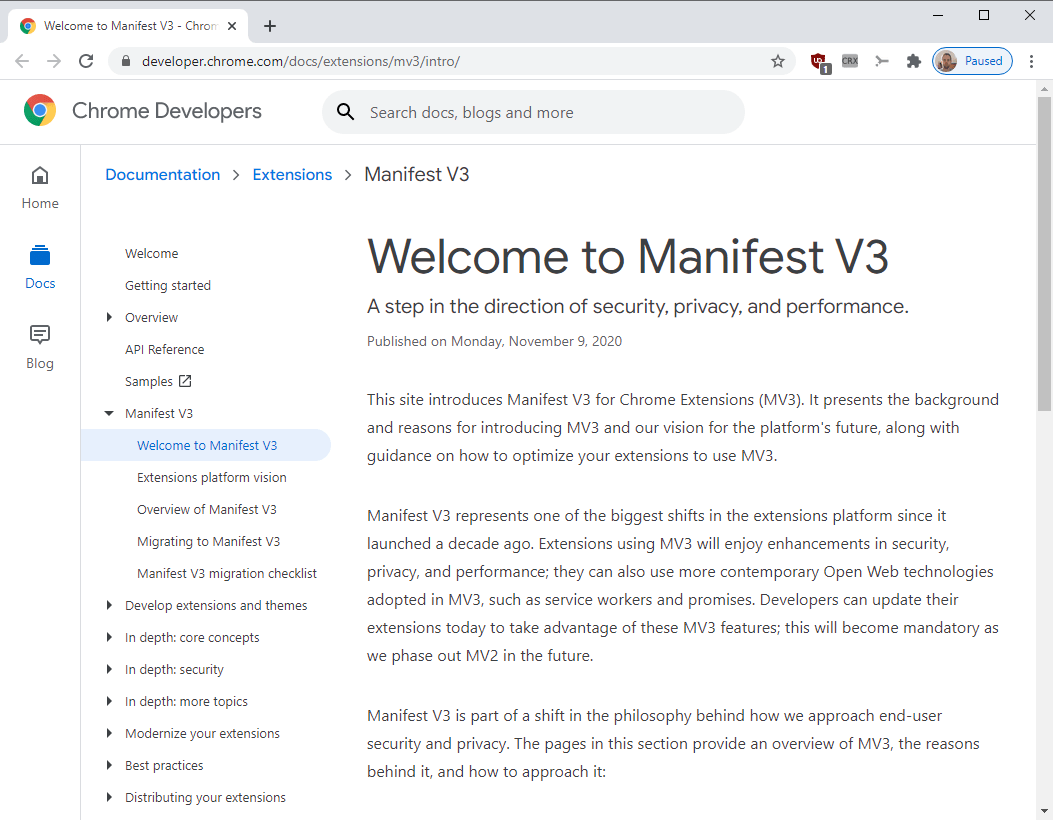Minimize the Chrome window
This screenshot has height=820, width=1053.
[x=938, y=15]
